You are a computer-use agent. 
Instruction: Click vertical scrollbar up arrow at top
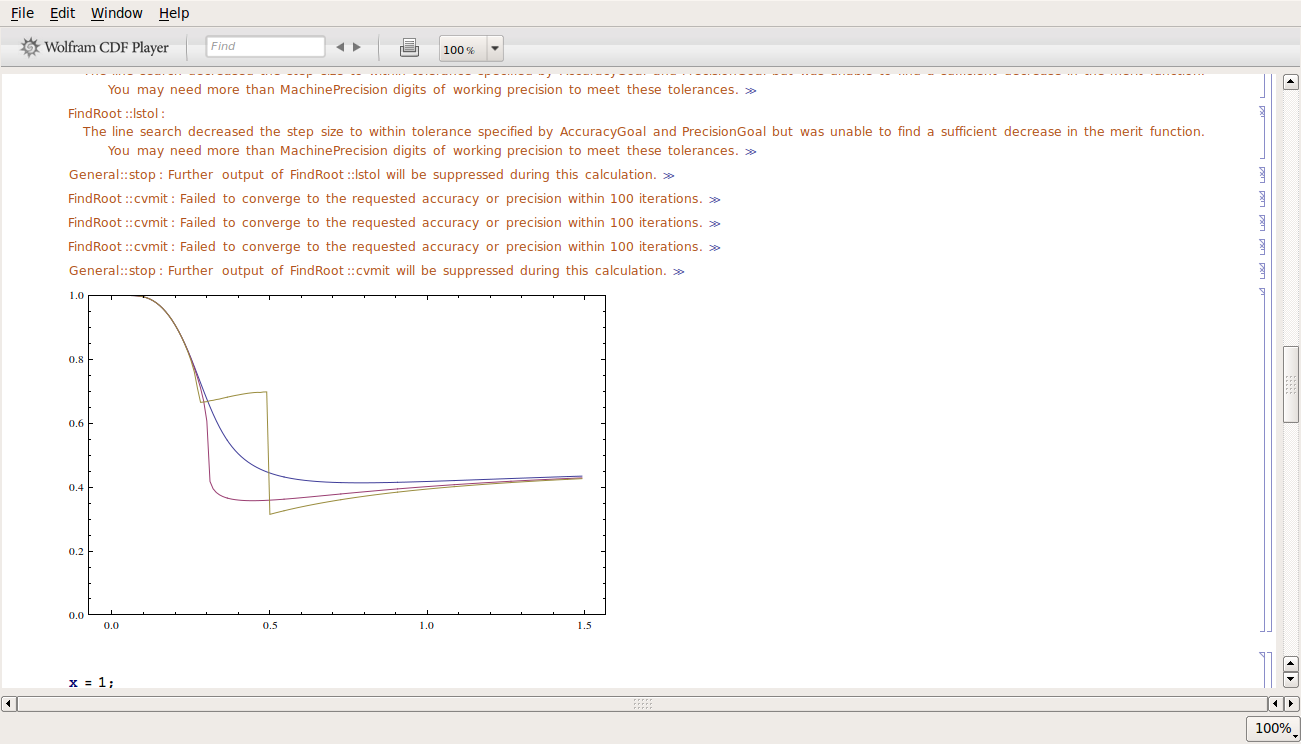point(1291,82)
